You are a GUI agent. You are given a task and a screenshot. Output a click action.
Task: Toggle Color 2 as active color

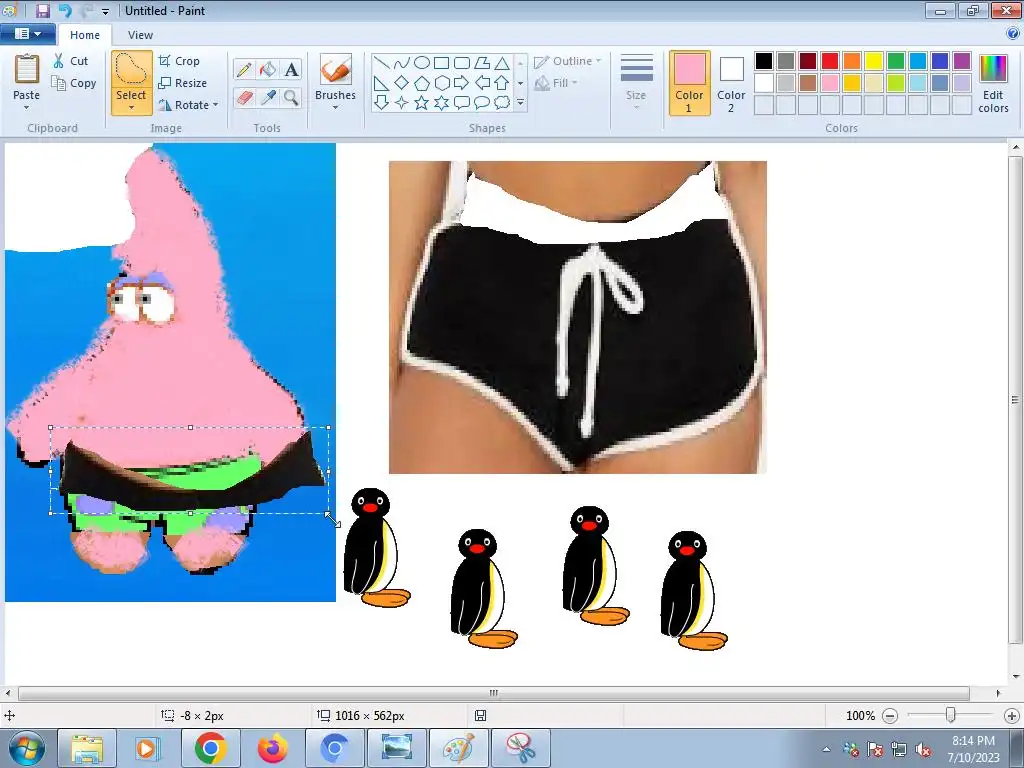[x=731, y=83]
